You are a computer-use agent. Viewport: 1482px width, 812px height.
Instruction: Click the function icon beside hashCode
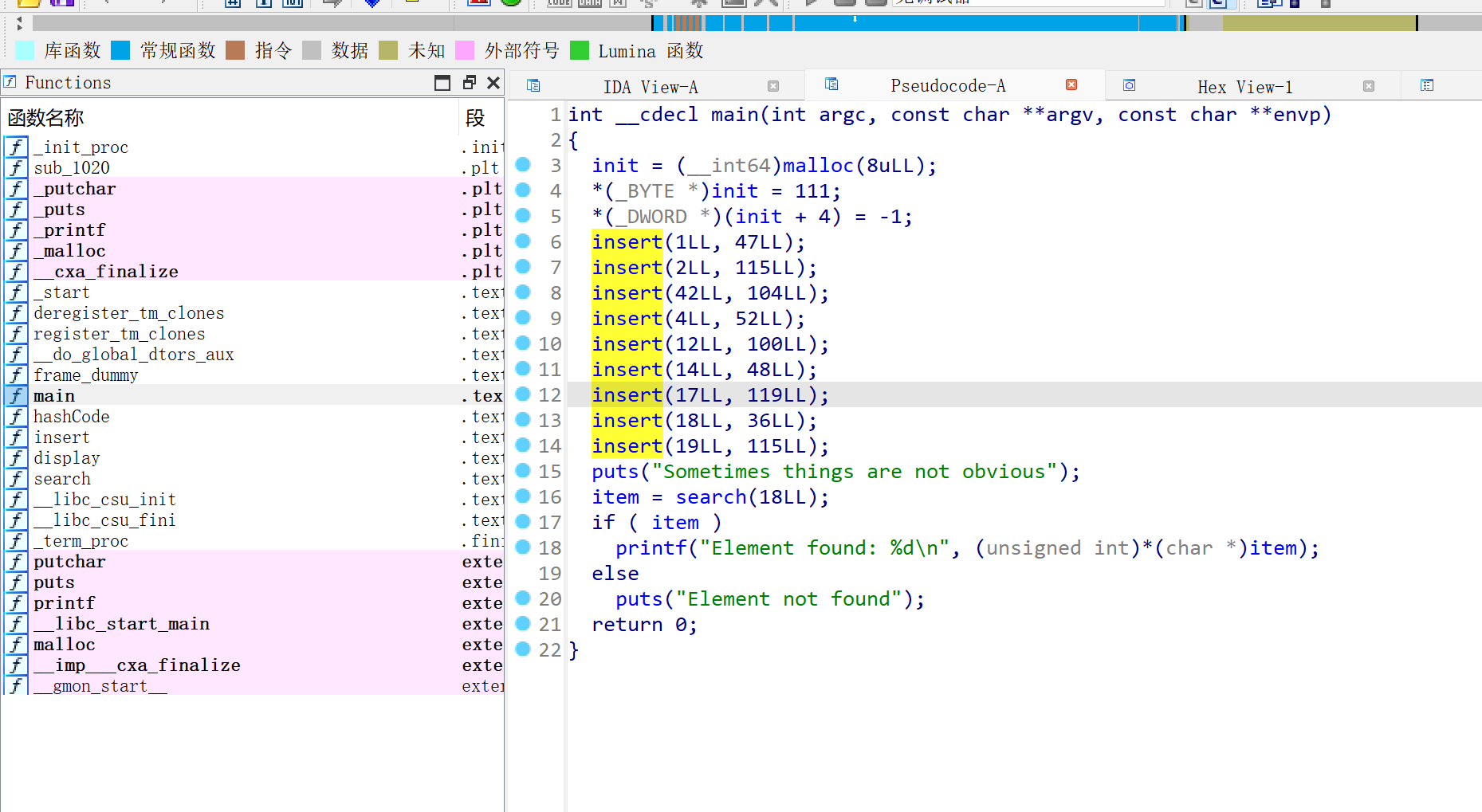[x=16, y=417]
